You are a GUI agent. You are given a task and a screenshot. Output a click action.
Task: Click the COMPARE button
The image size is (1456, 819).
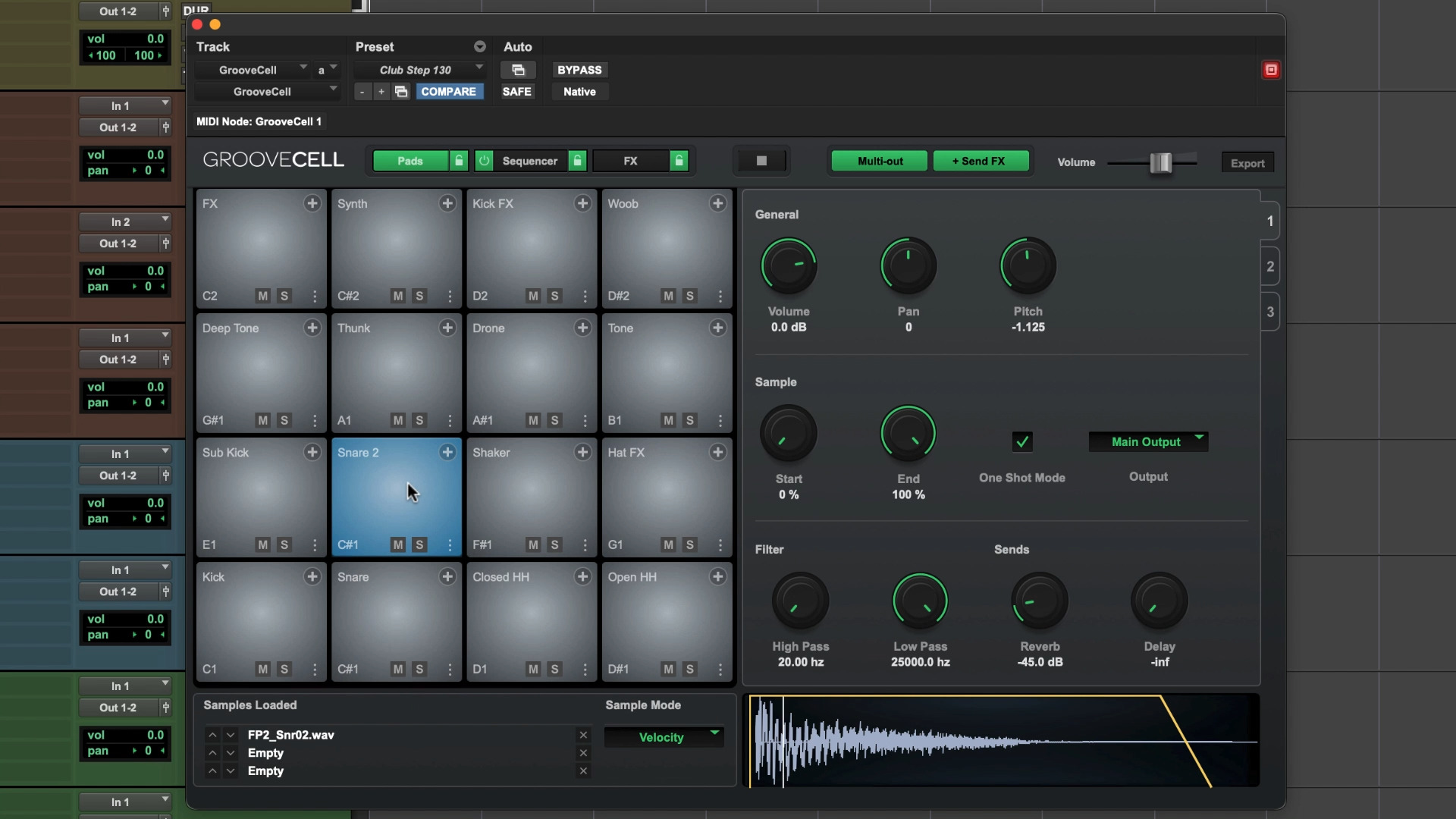[447, 91]
